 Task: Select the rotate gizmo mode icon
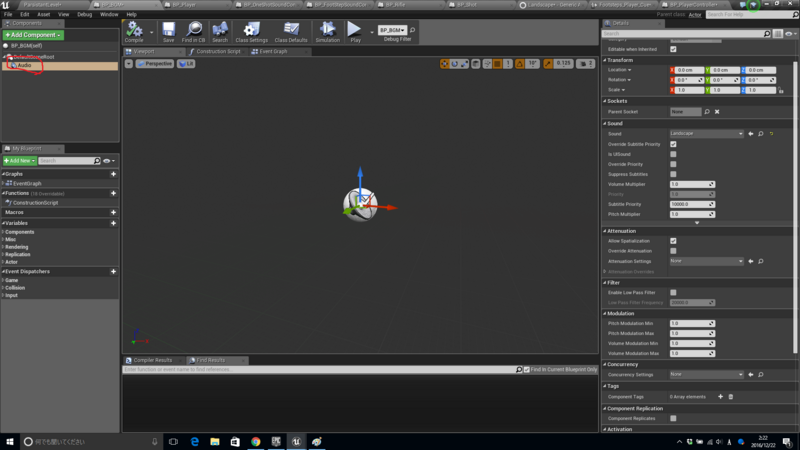455,64
